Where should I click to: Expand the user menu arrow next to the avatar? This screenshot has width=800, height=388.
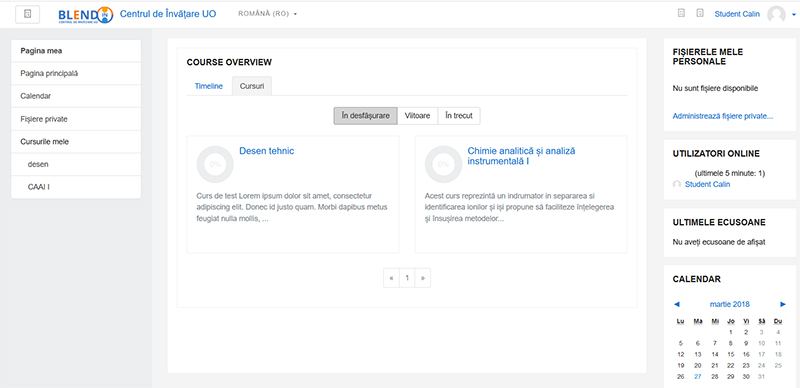(794, 15)
